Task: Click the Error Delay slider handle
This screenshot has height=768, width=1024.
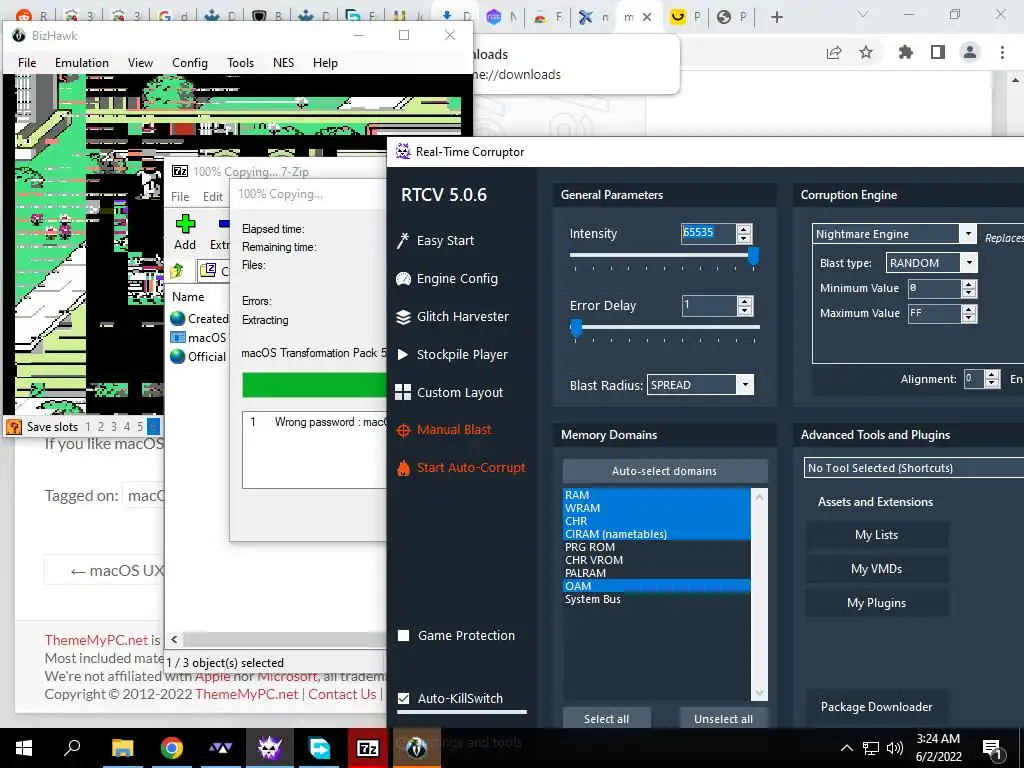Action: [576, 328]
